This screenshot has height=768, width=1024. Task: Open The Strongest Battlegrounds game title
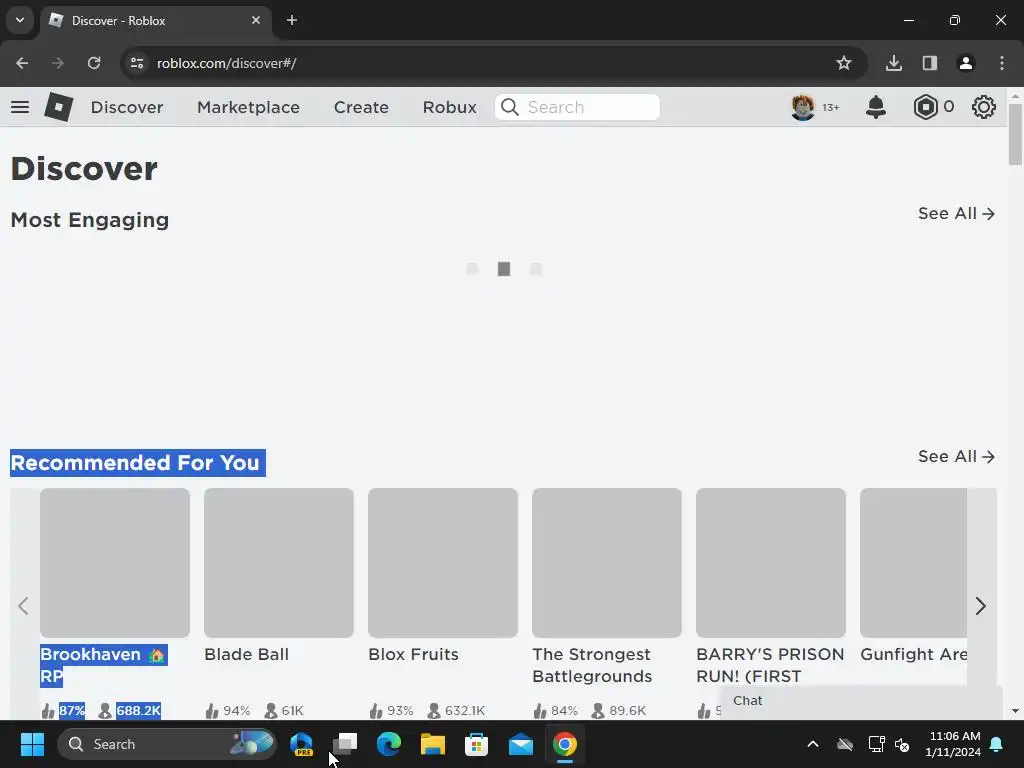(x=592, y=665)
